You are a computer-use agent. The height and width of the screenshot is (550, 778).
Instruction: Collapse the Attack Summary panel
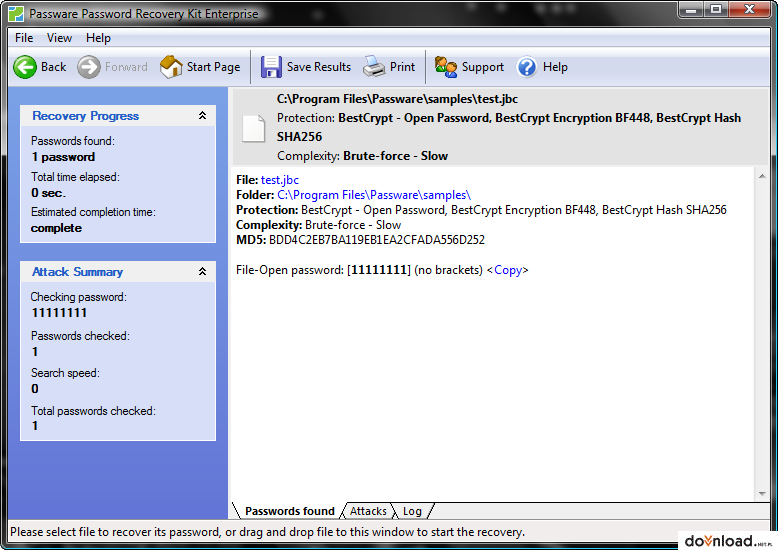[202, 272]
